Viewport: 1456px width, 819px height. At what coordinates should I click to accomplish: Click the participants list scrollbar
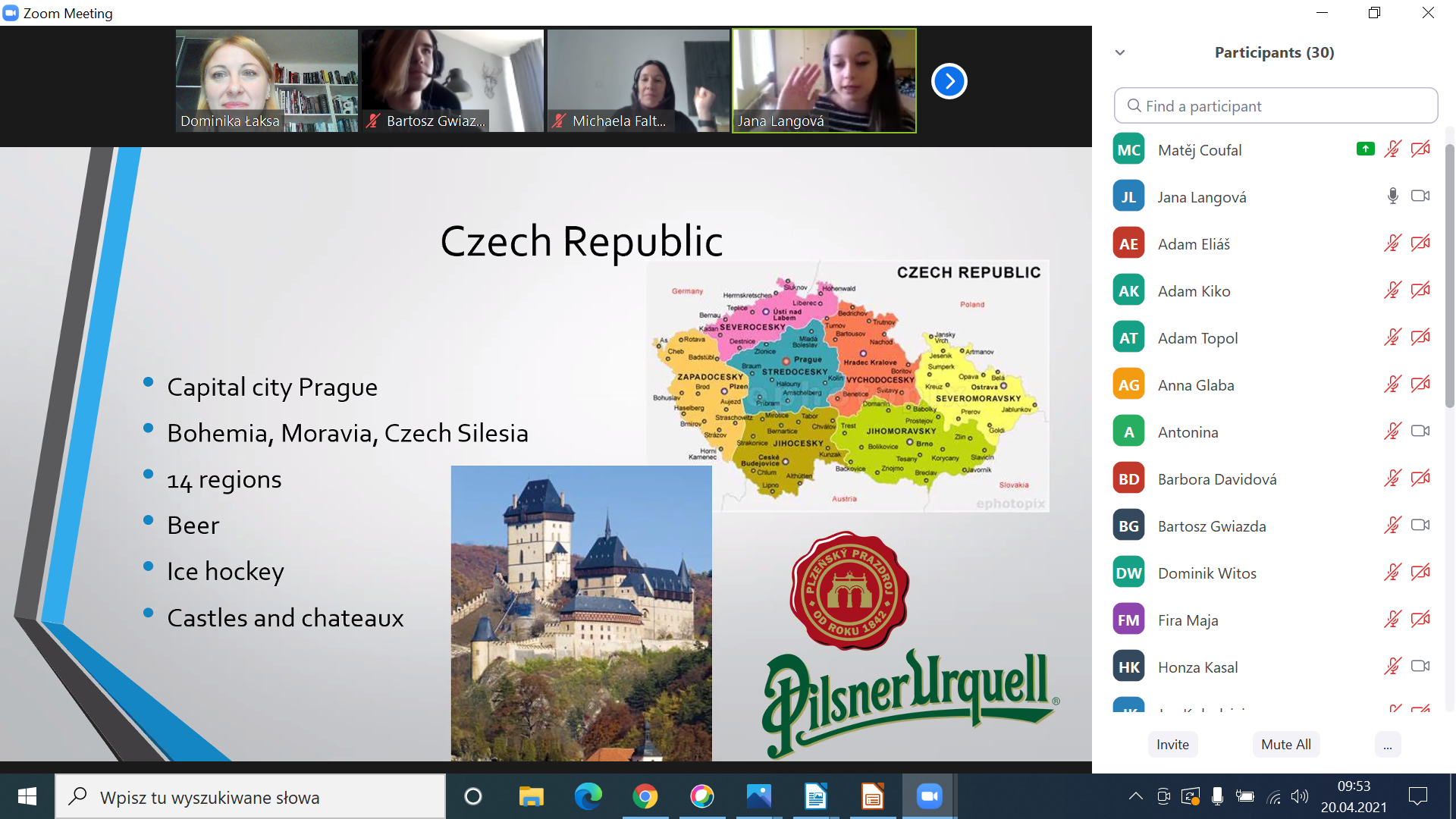(x=1449, y=277)
